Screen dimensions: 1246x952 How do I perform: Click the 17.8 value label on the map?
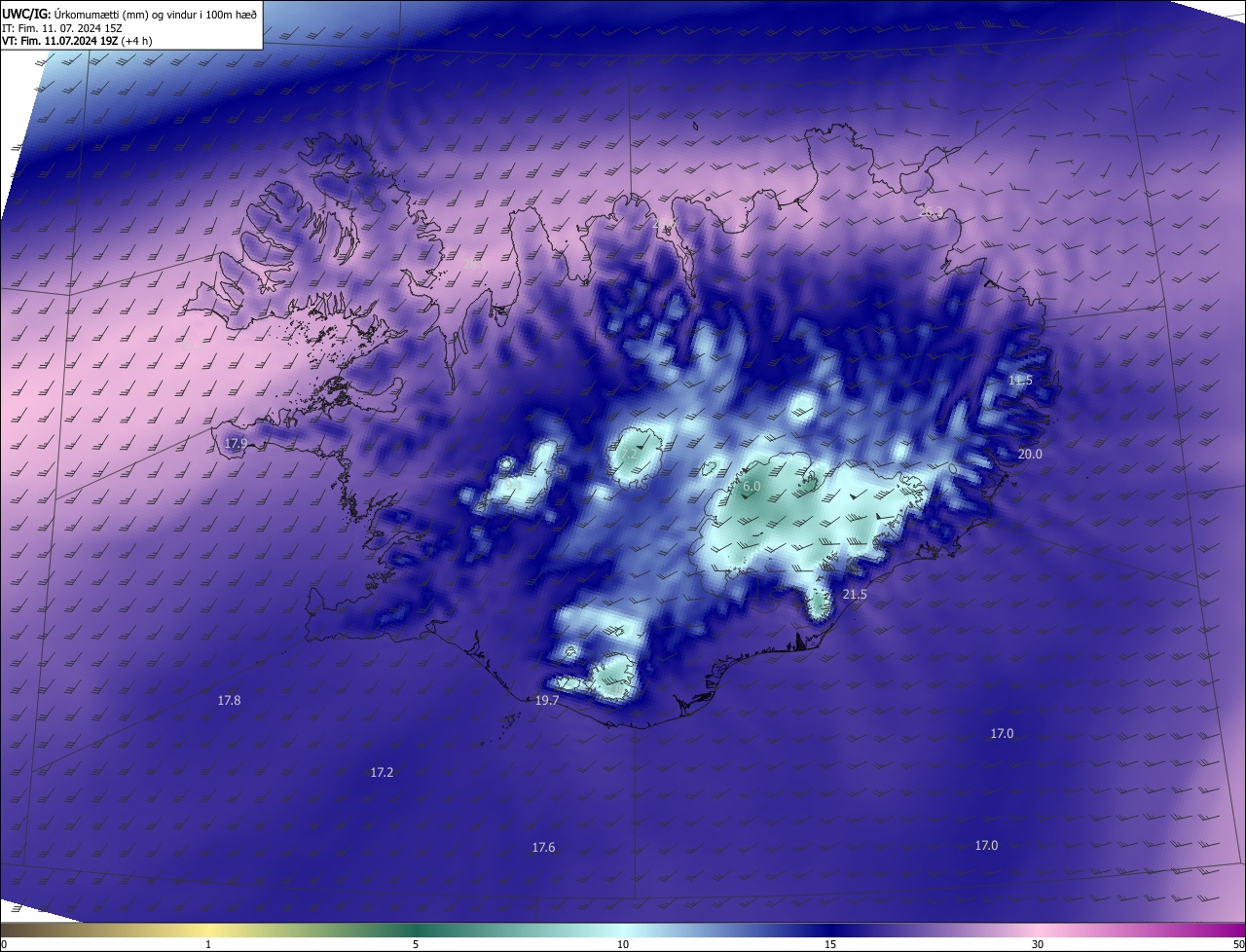click(229, 700)
